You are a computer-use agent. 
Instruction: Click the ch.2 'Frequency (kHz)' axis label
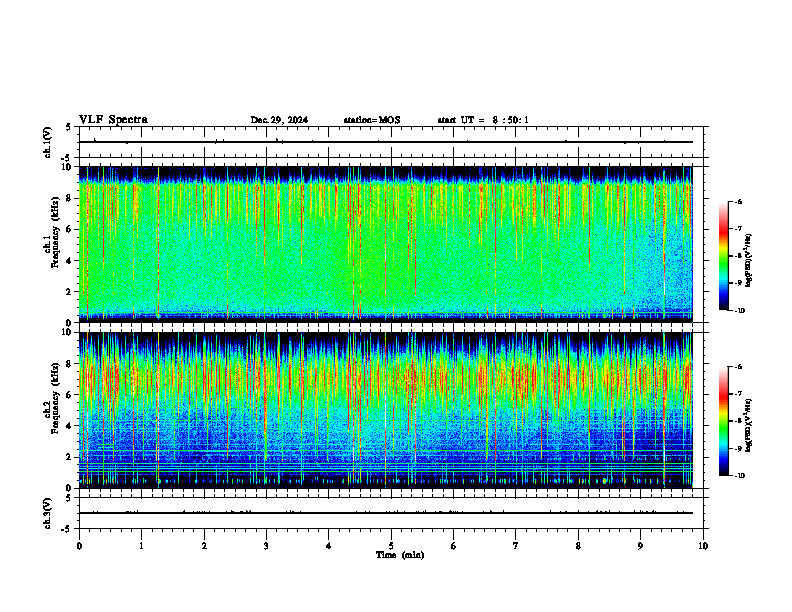click(55, 397)
